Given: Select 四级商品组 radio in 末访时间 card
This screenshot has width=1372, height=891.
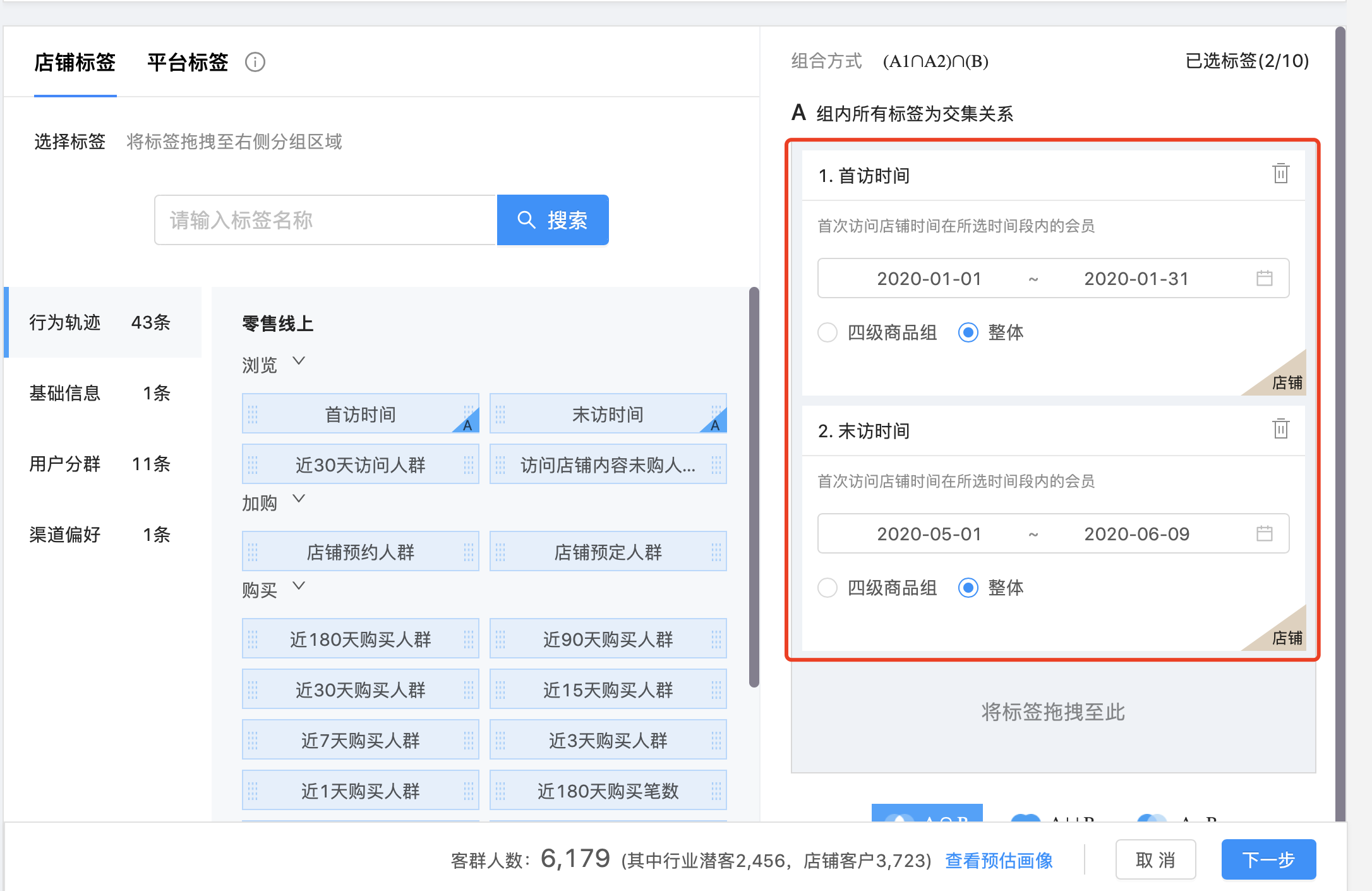Looking at the screenshot, I should pos(827,588).
